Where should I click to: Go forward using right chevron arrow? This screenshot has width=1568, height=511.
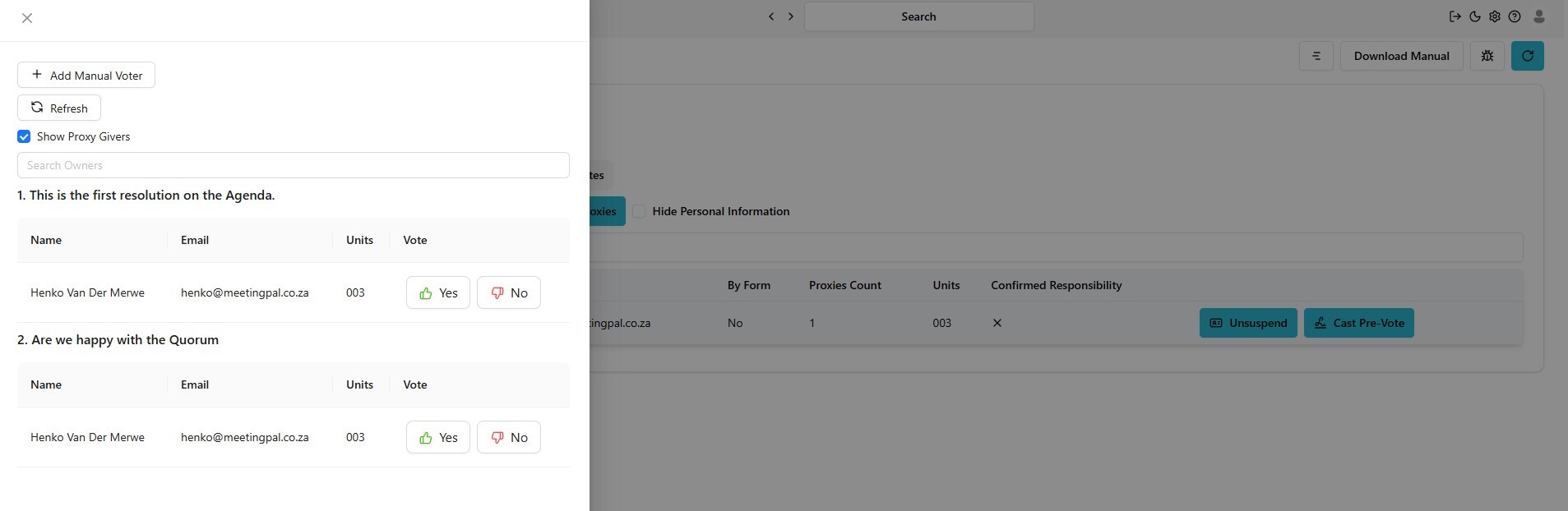[791, 16]
